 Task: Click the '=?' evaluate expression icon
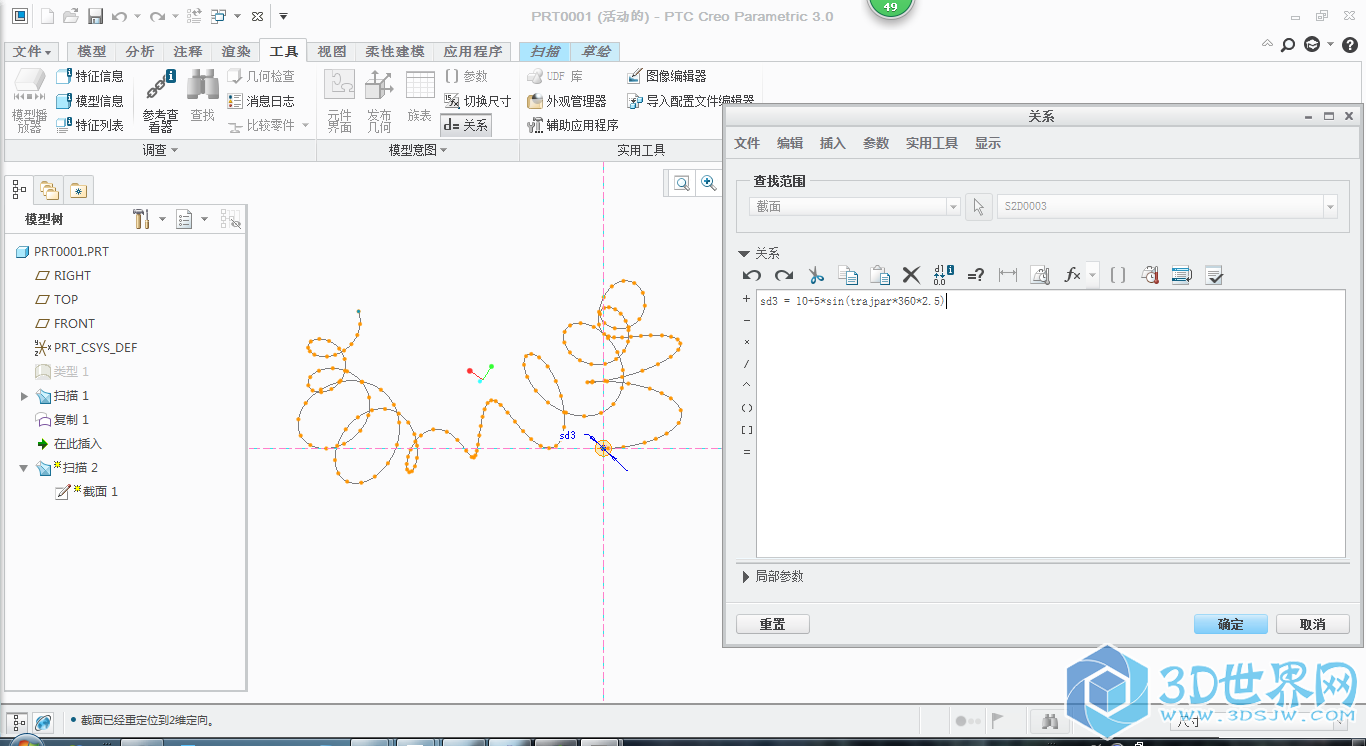976,275
